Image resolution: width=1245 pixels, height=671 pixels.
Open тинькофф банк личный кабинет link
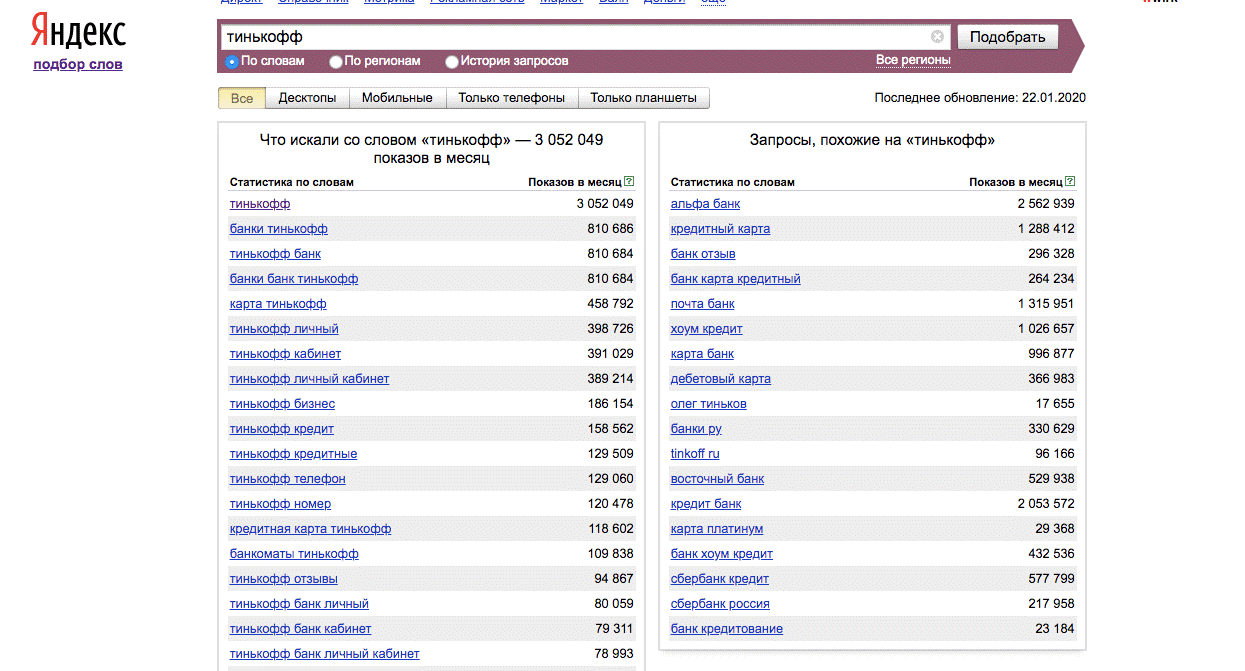(x=324, y=654)
